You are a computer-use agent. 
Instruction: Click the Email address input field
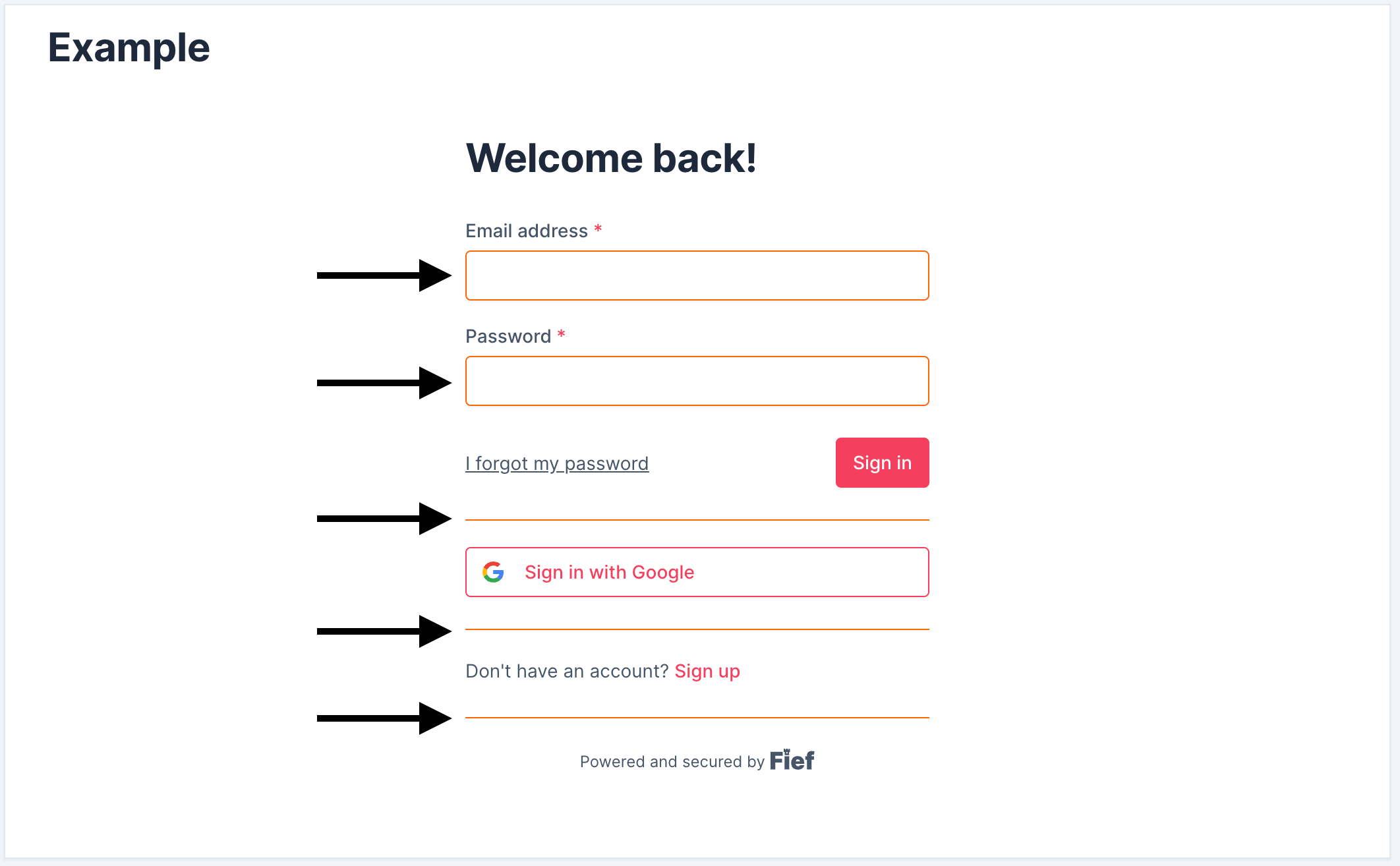(x=697, y=275)
